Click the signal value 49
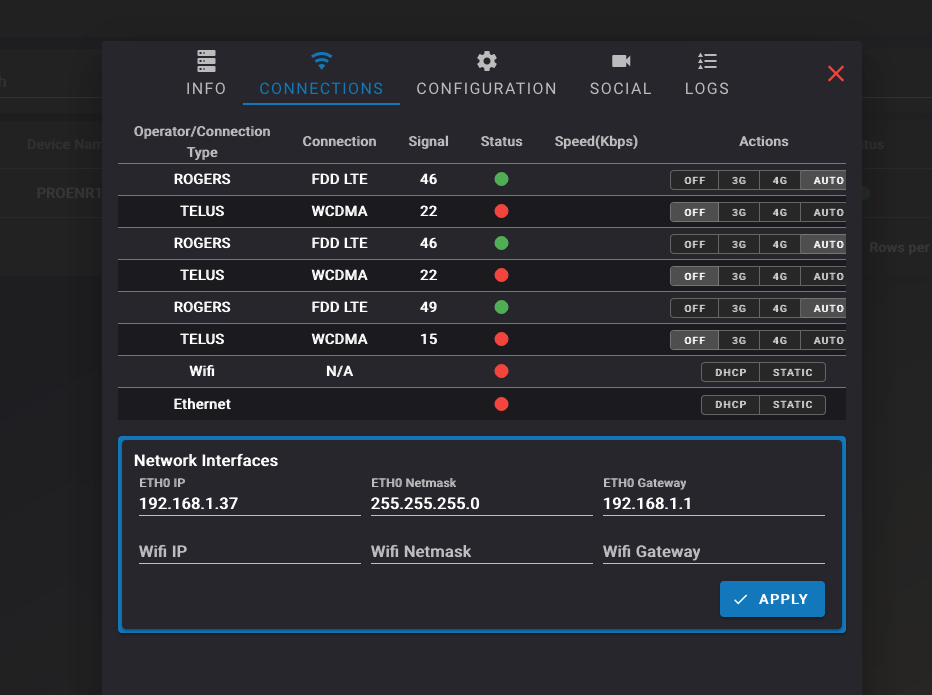Image resolution: width=932 pixels, height=695 pixels. coord(429,307)
